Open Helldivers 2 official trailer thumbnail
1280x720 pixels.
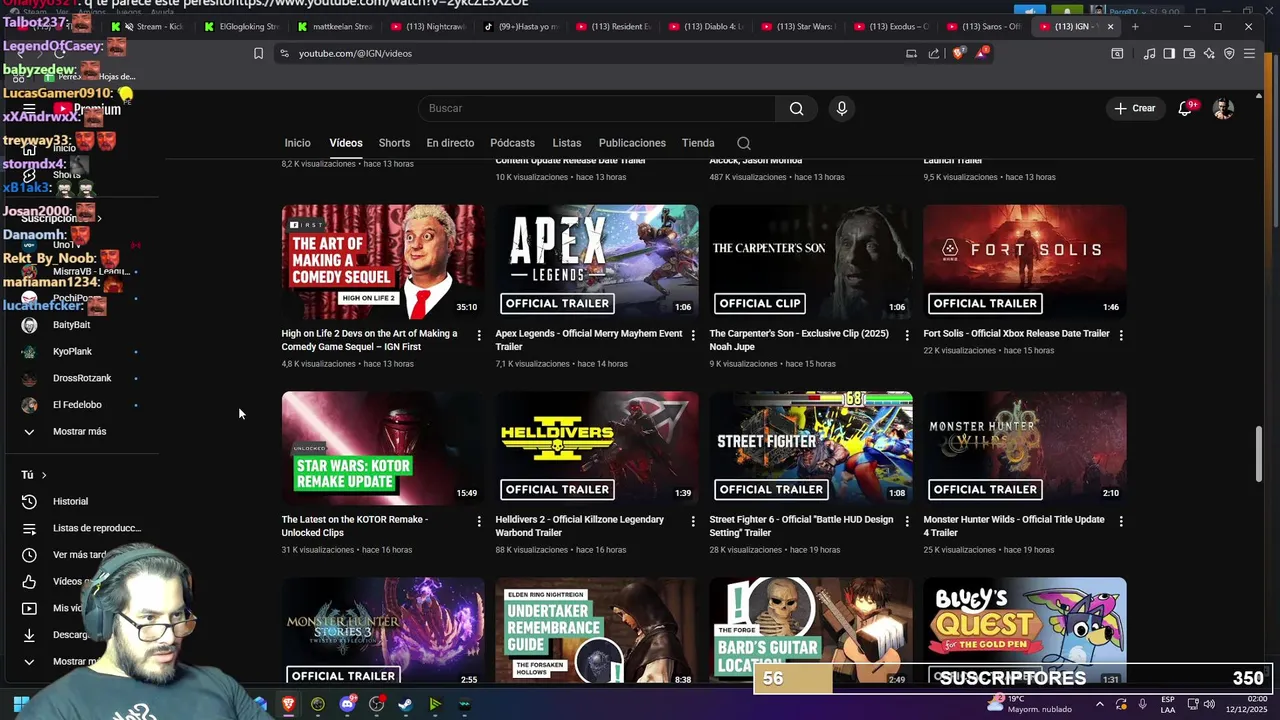(x=597, y=448)
